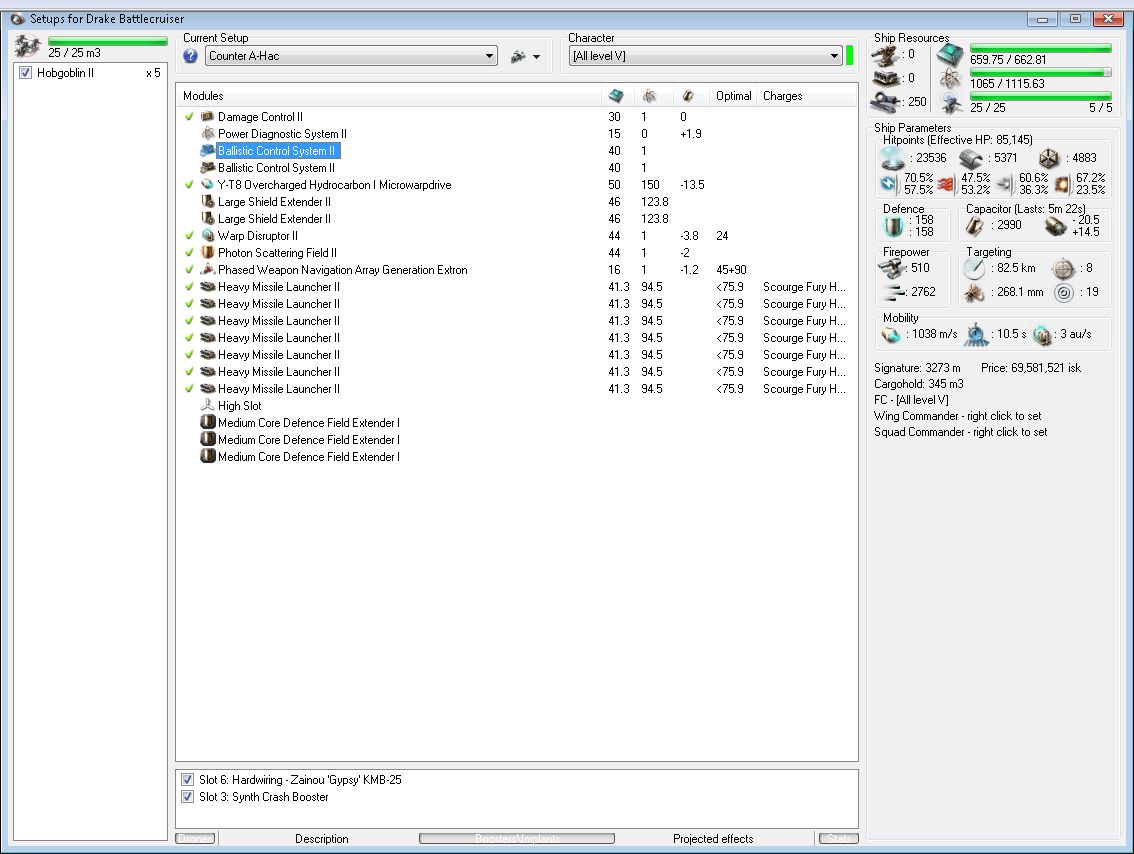
Task: Click the align time icon showing 10.5 s
Action: [x=976, y=334]
